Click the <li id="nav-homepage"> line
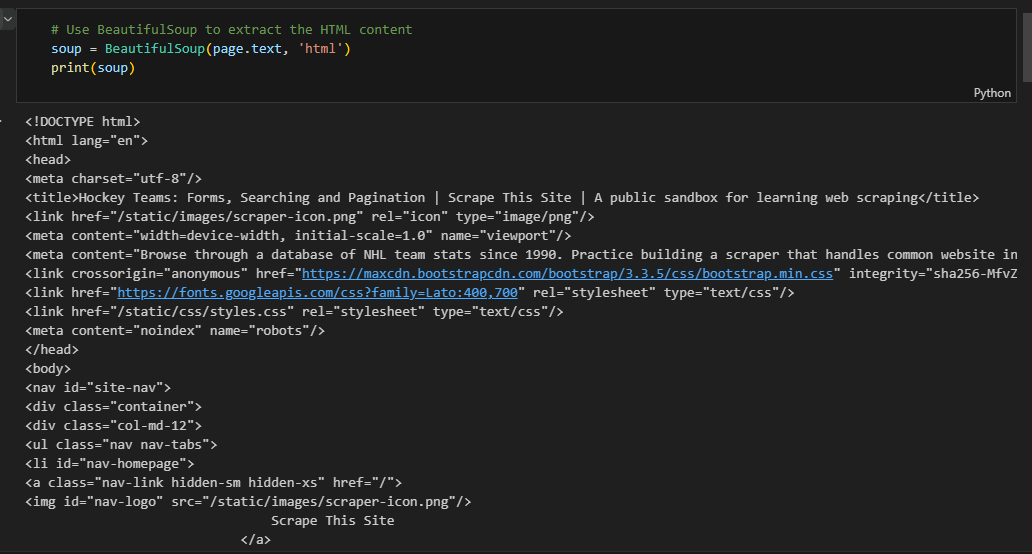 [x=109, y=463]
